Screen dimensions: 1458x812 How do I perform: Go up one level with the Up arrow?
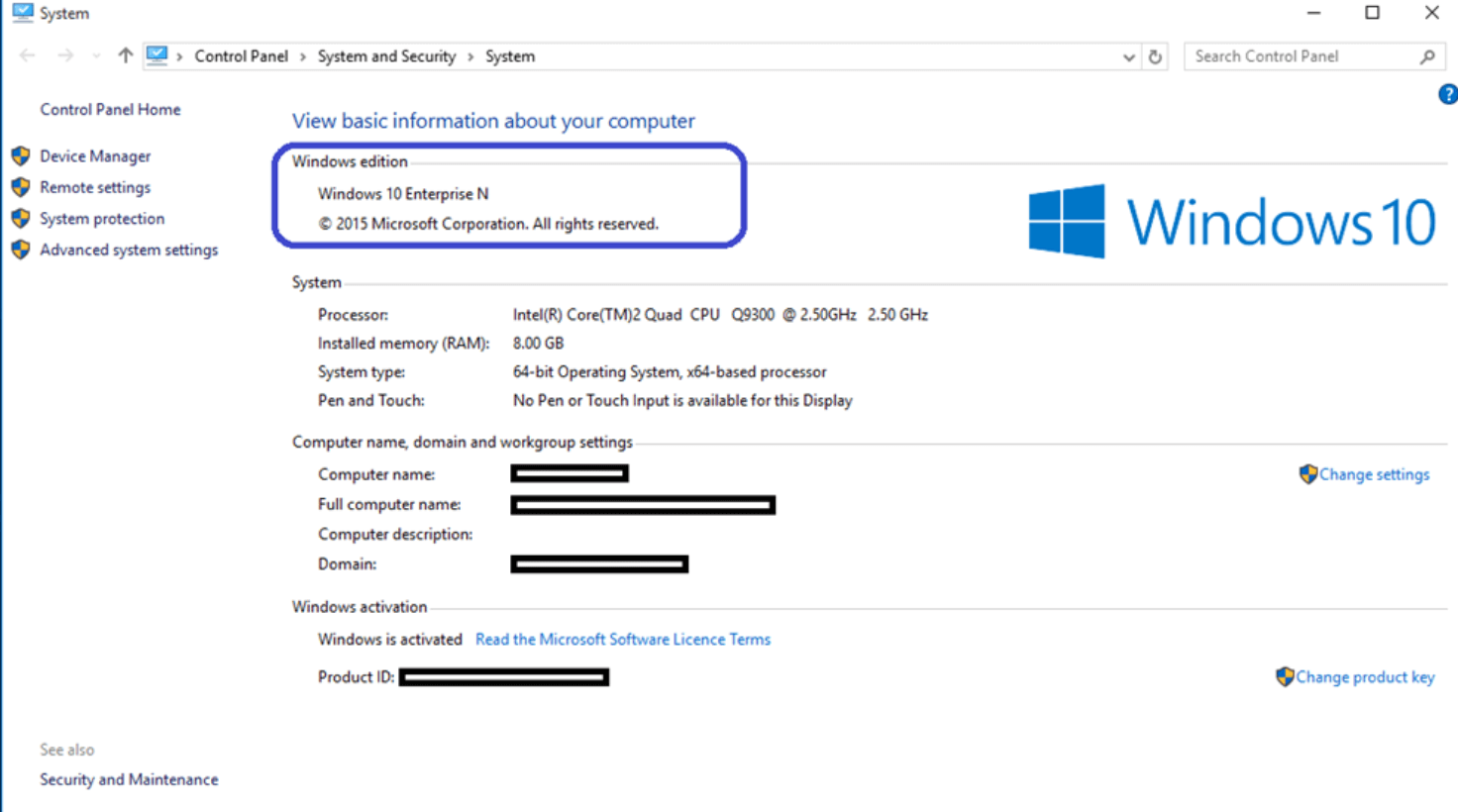(x=125, y=56)
